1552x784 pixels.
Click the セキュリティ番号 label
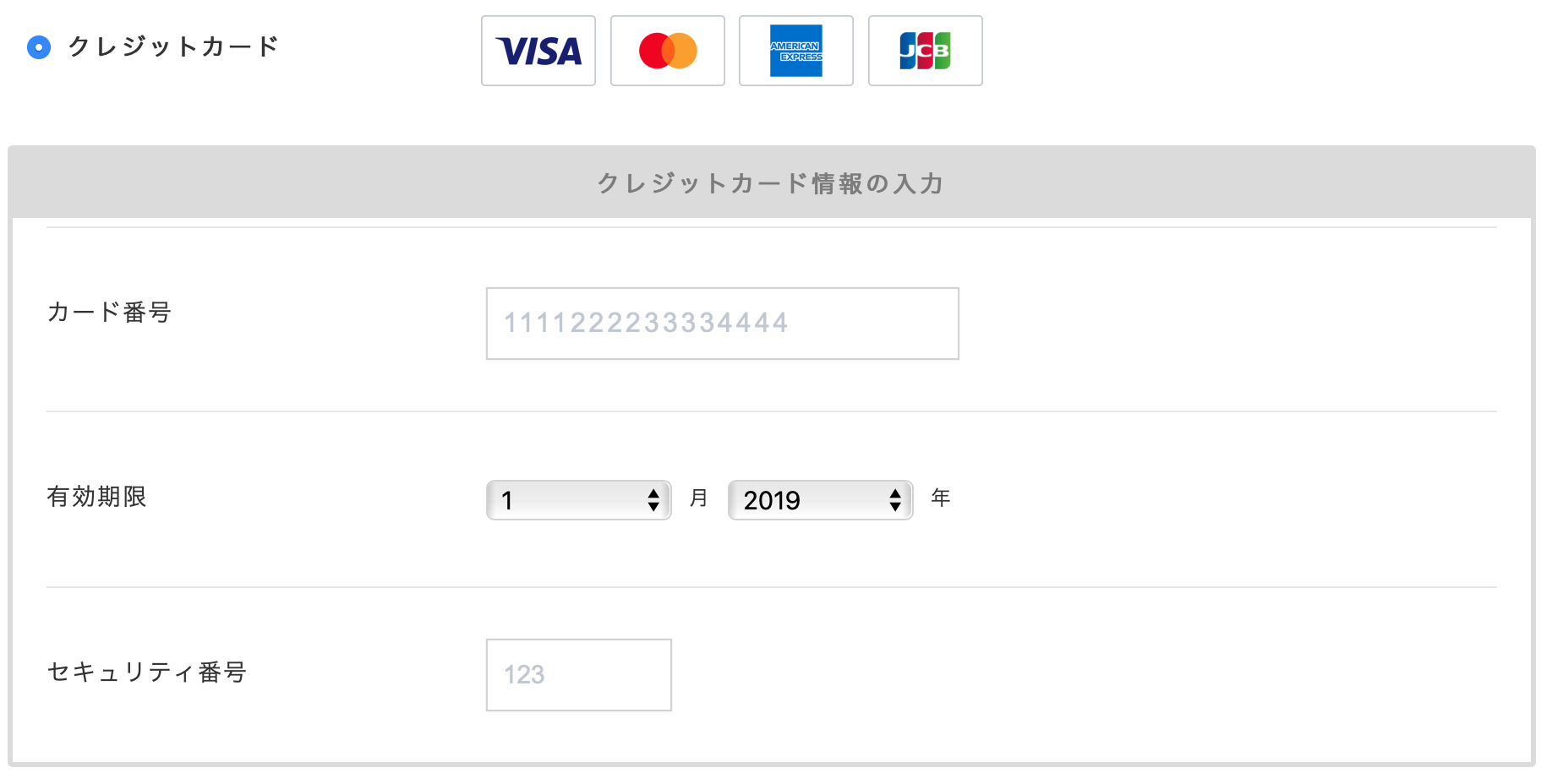pos(147,672)
